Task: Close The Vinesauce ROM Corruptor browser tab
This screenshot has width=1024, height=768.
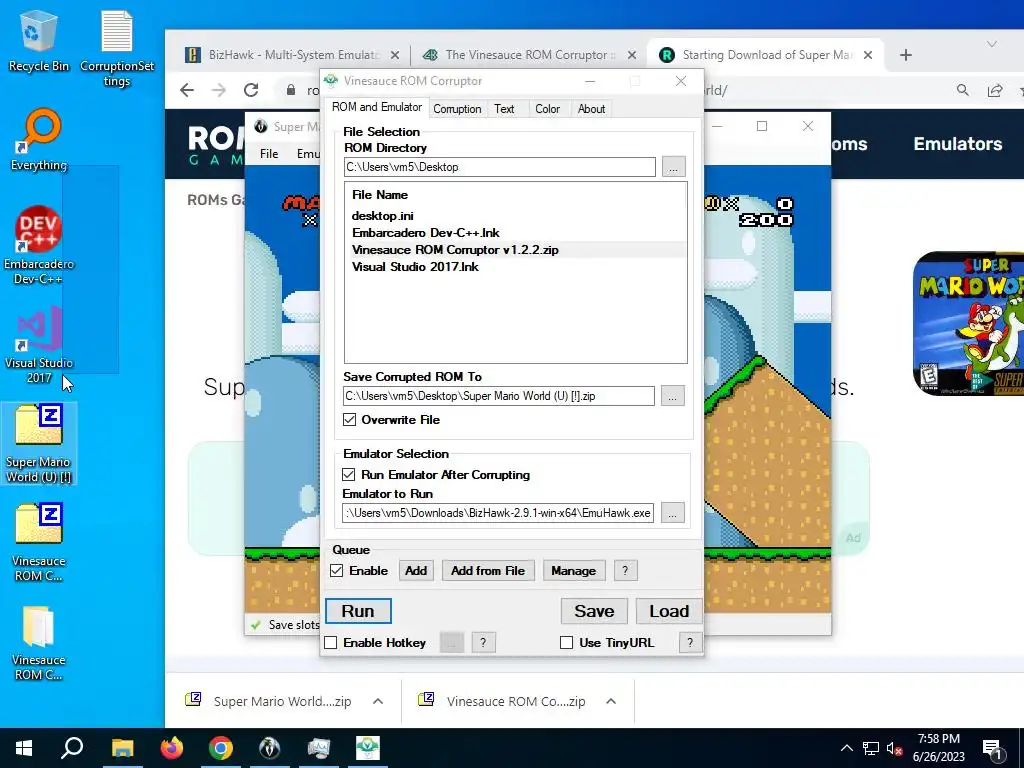Action: coord(632,55)
